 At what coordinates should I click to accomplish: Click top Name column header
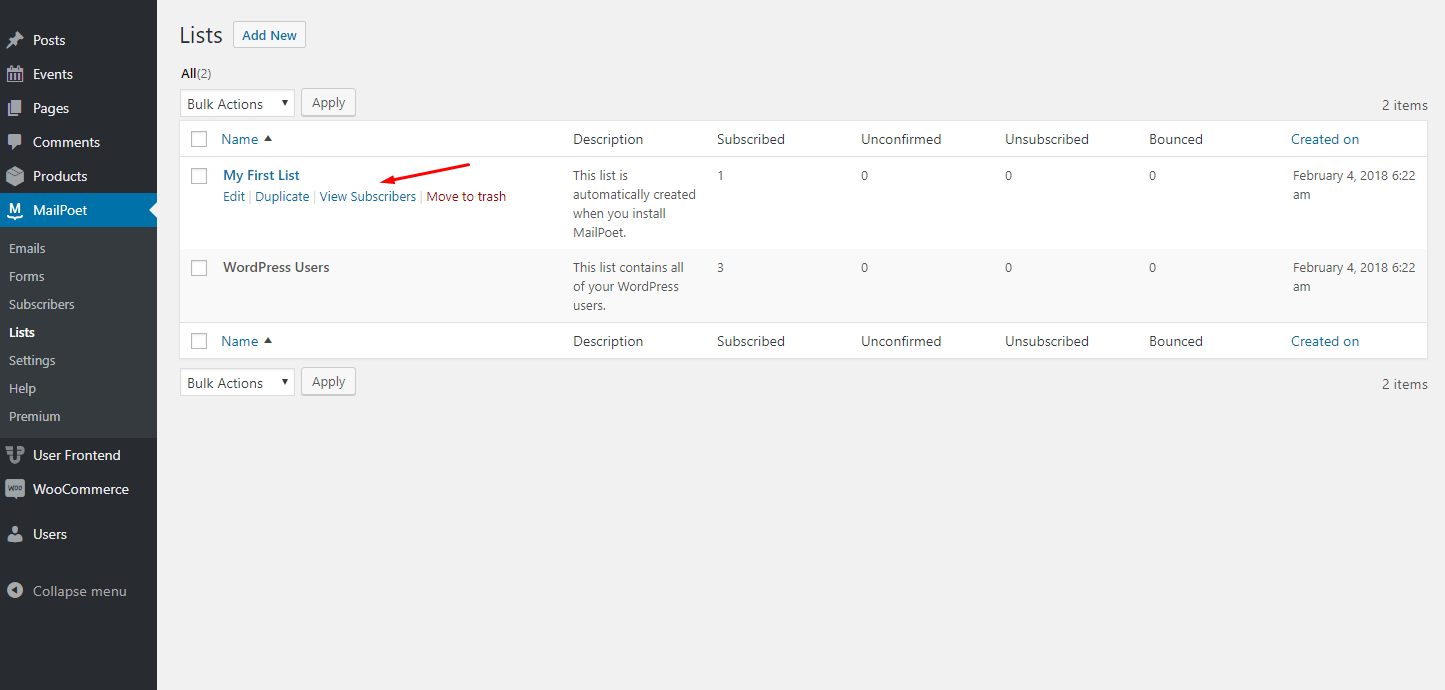(240, 139)
